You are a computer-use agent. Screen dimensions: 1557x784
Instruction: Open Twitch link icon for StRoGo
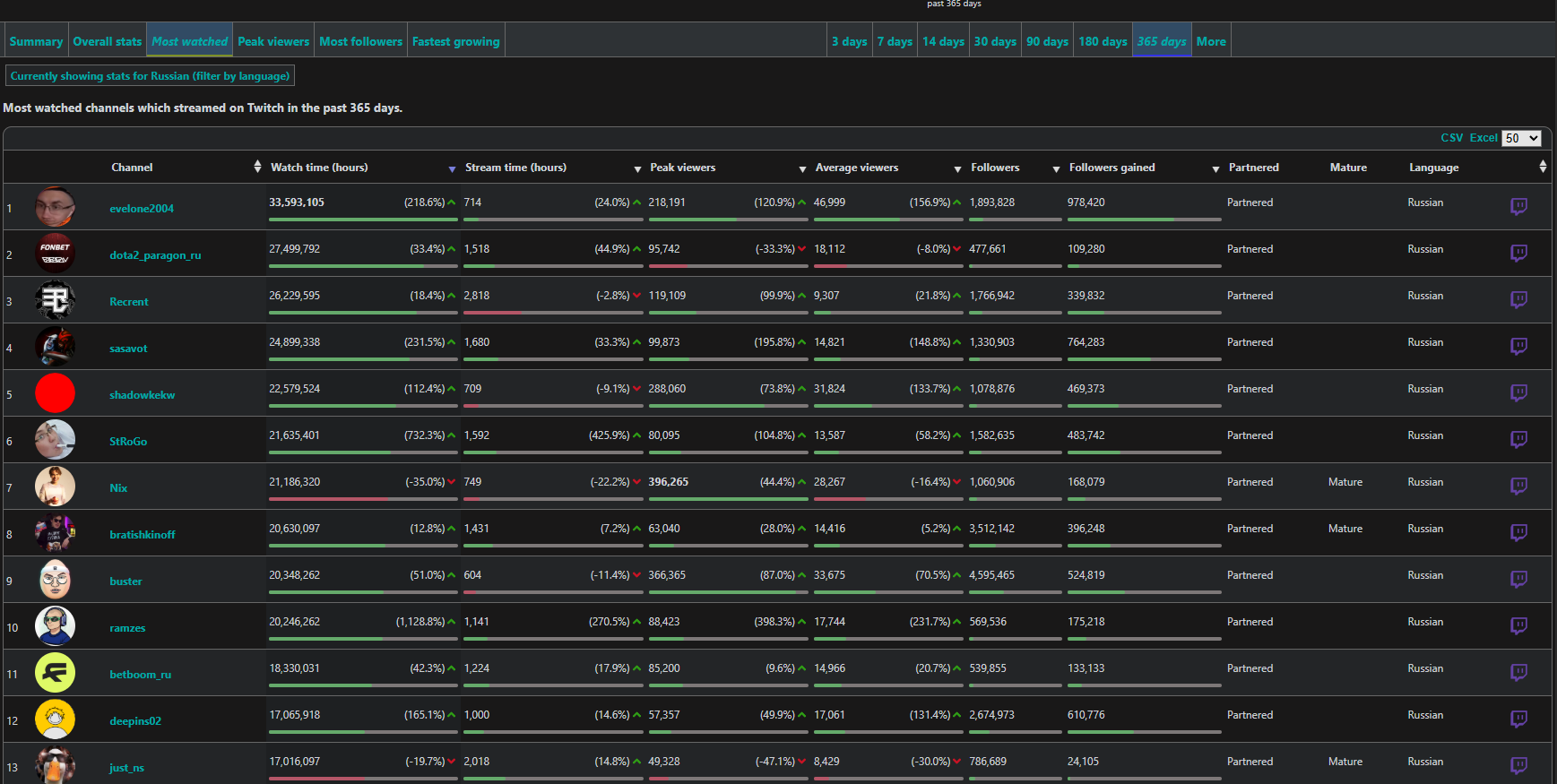1518,440
